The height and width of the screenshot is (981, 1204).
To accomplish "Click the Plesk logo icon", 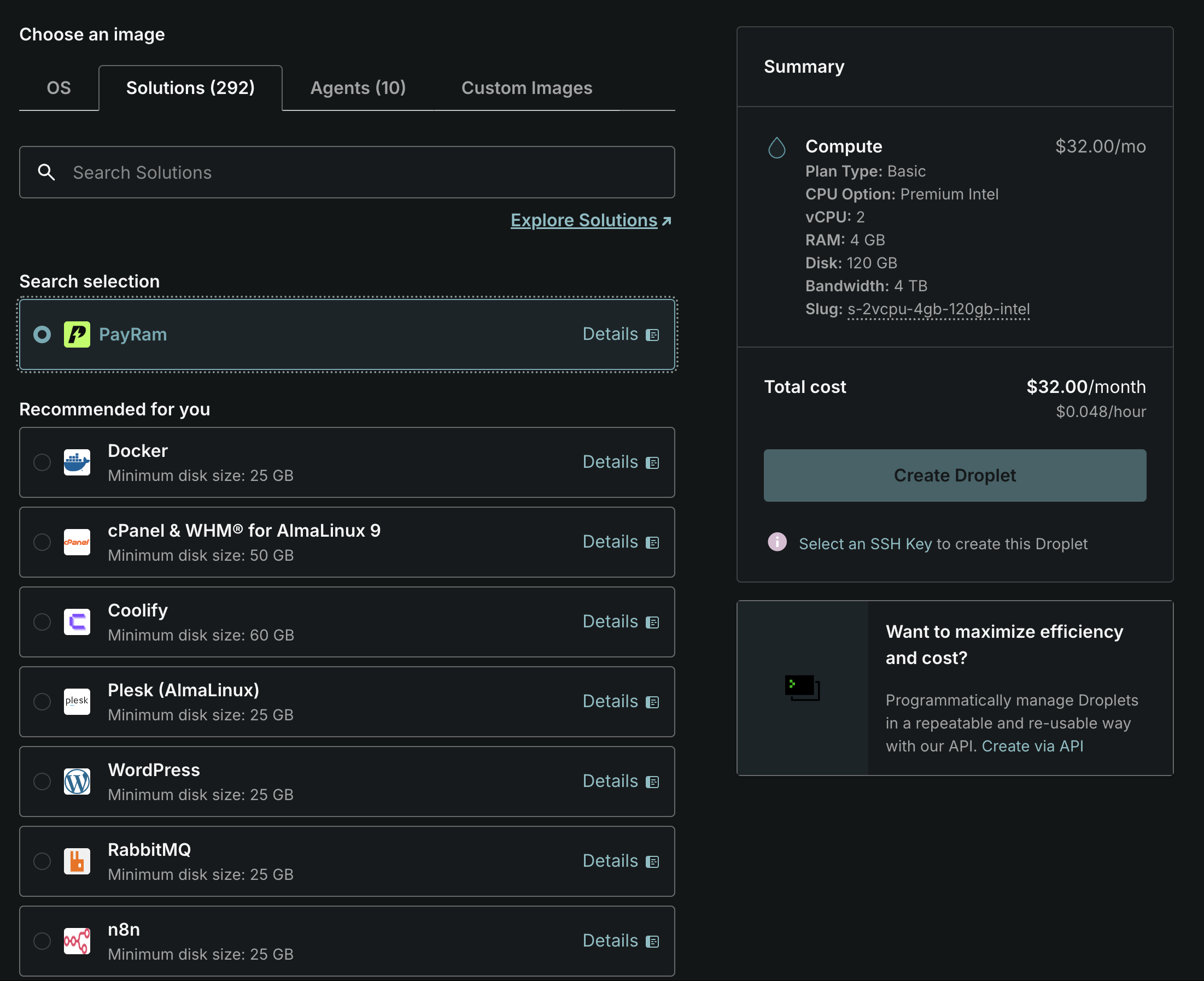I will tap(77, 701).
